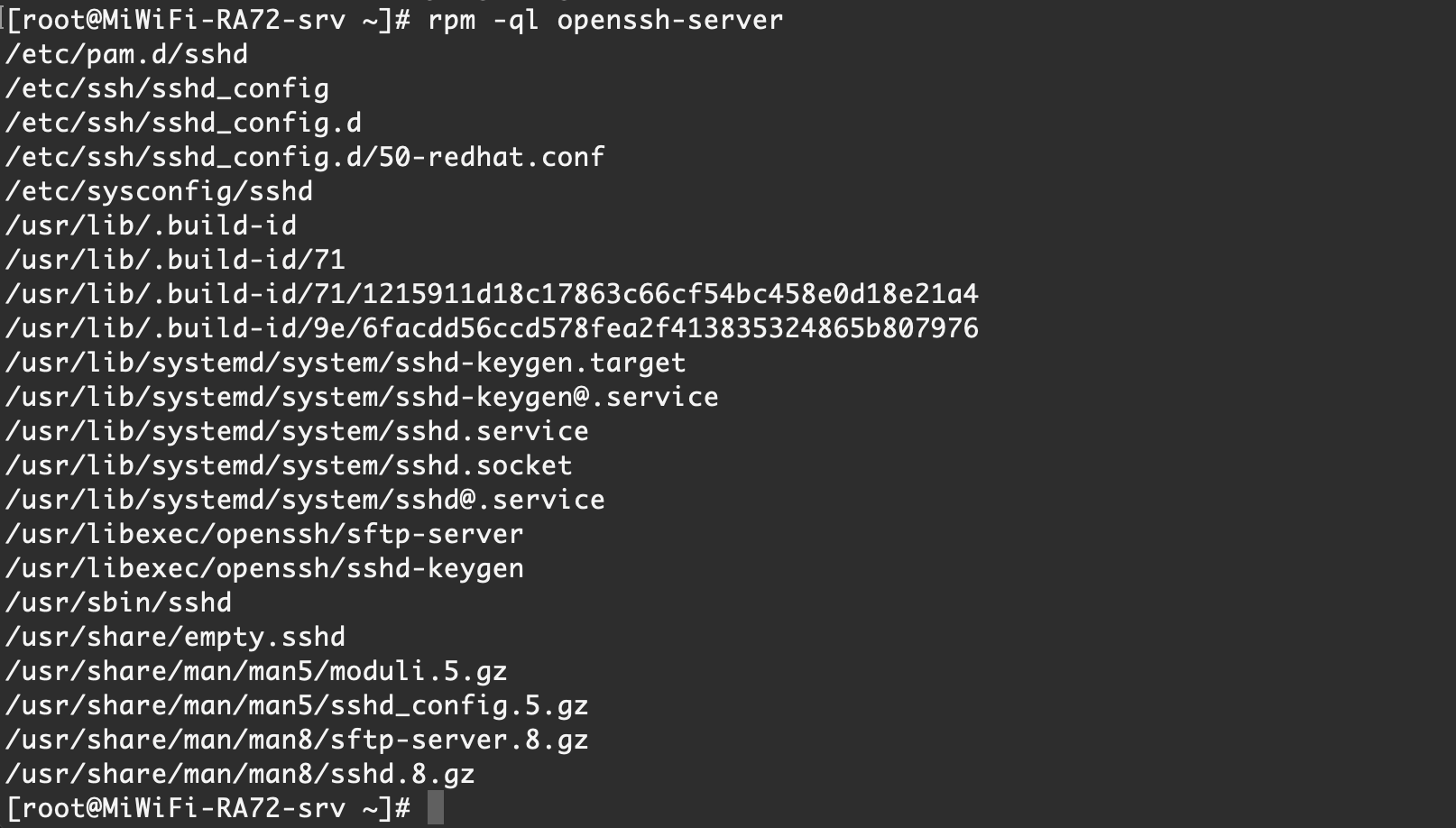This screenshot has width=1456, height=828.
Task: Click the sshd.8.gz man page path
Action: tap(240, 774)
